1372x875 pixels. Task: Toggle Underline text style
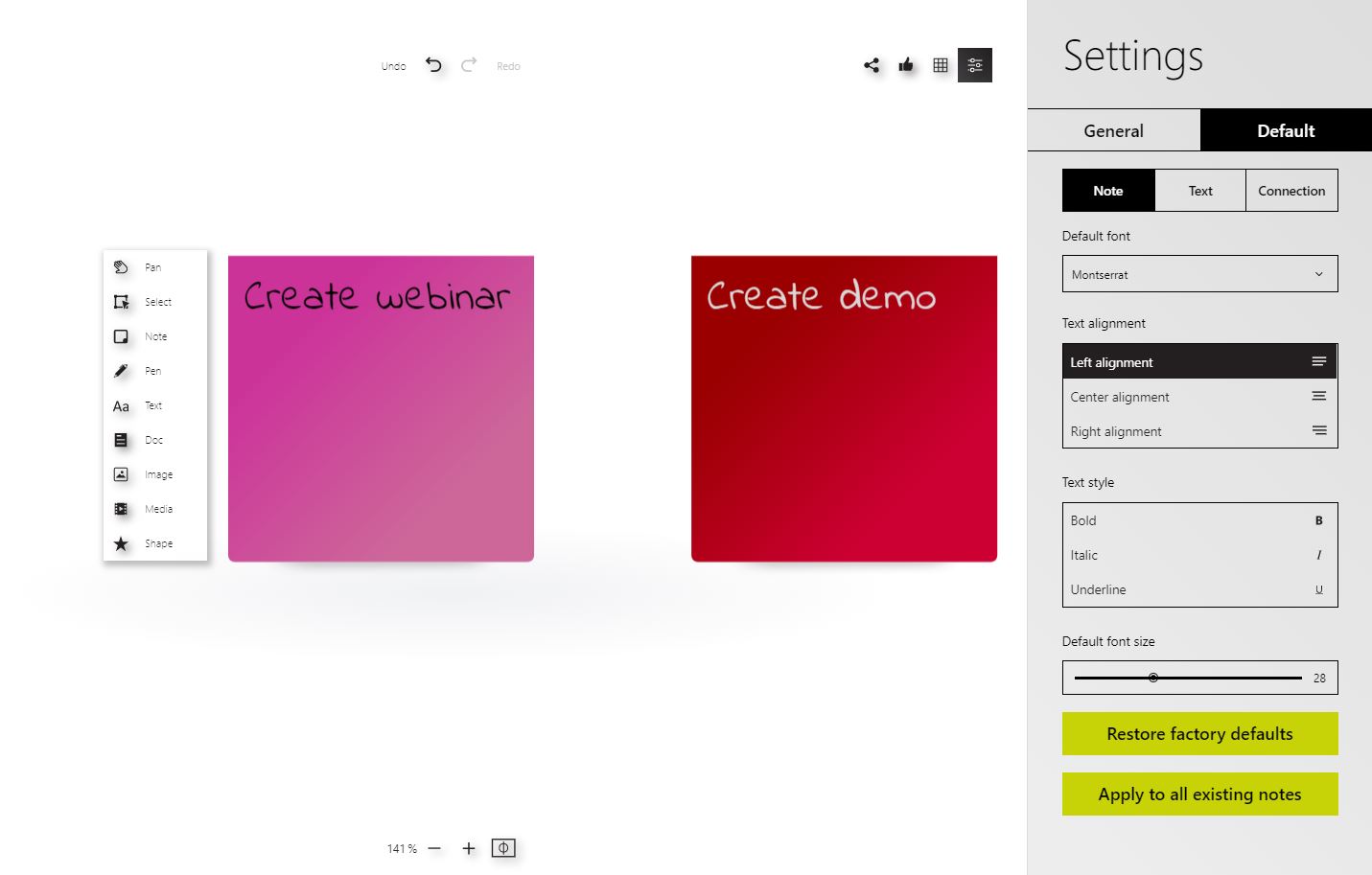coord(1199,589)
